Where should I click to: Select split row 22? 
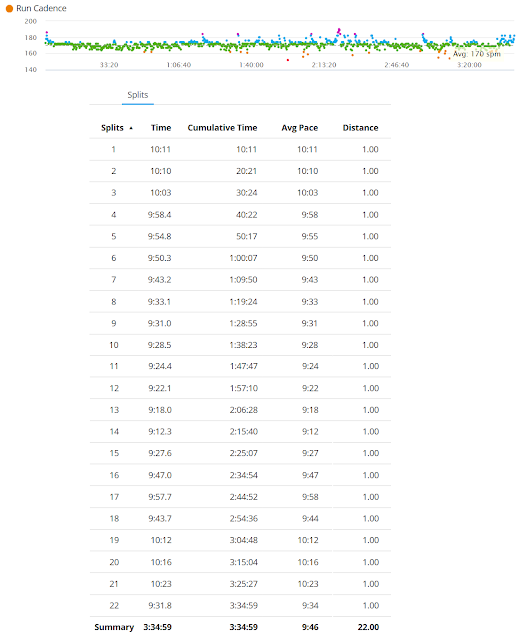[x=240, y=605]
